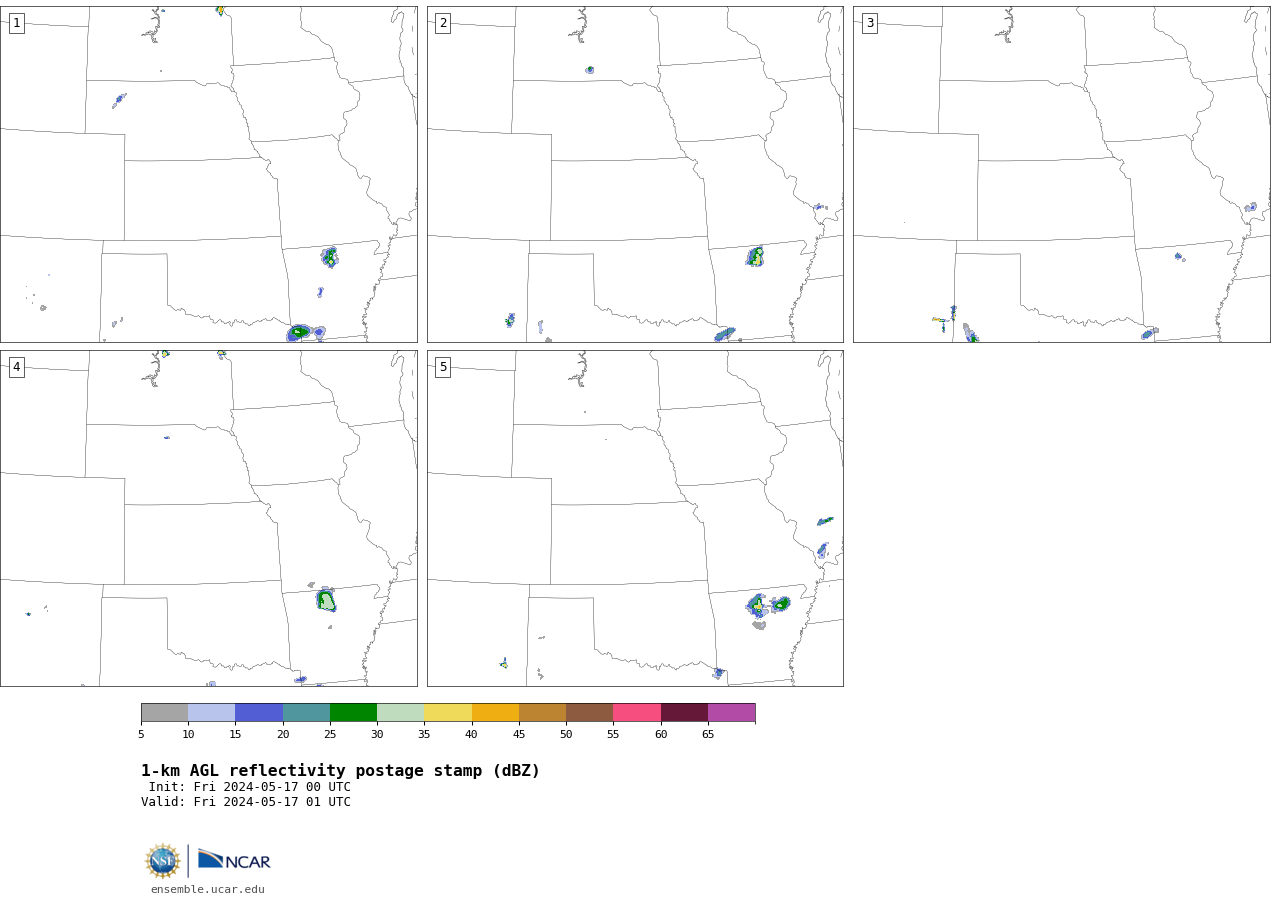Open ensemble member 3 map thumbnail
The image size is (1280, 901).
pyautogui.click(x=1062, y=174)
